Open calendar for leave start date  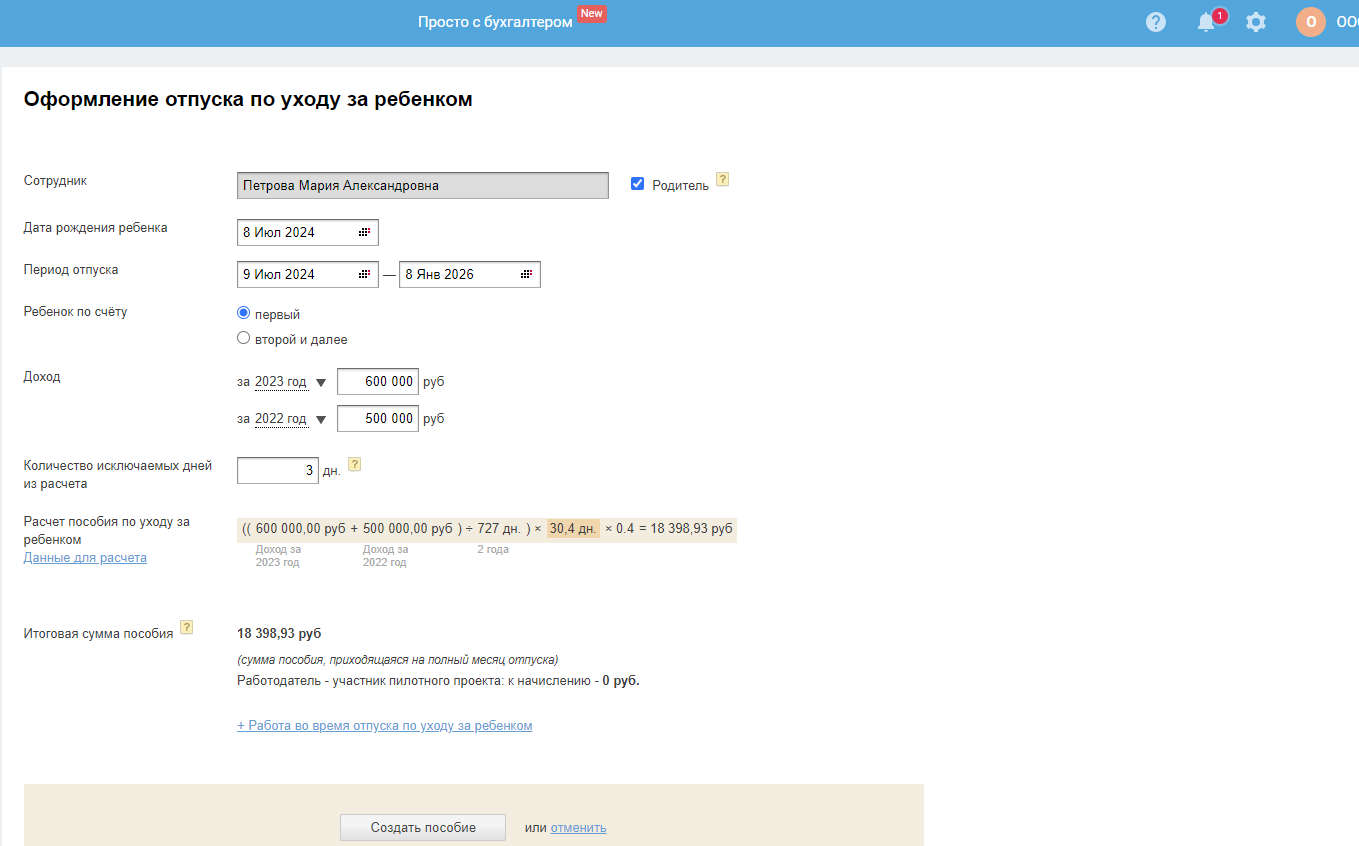(x=364, y=274)
